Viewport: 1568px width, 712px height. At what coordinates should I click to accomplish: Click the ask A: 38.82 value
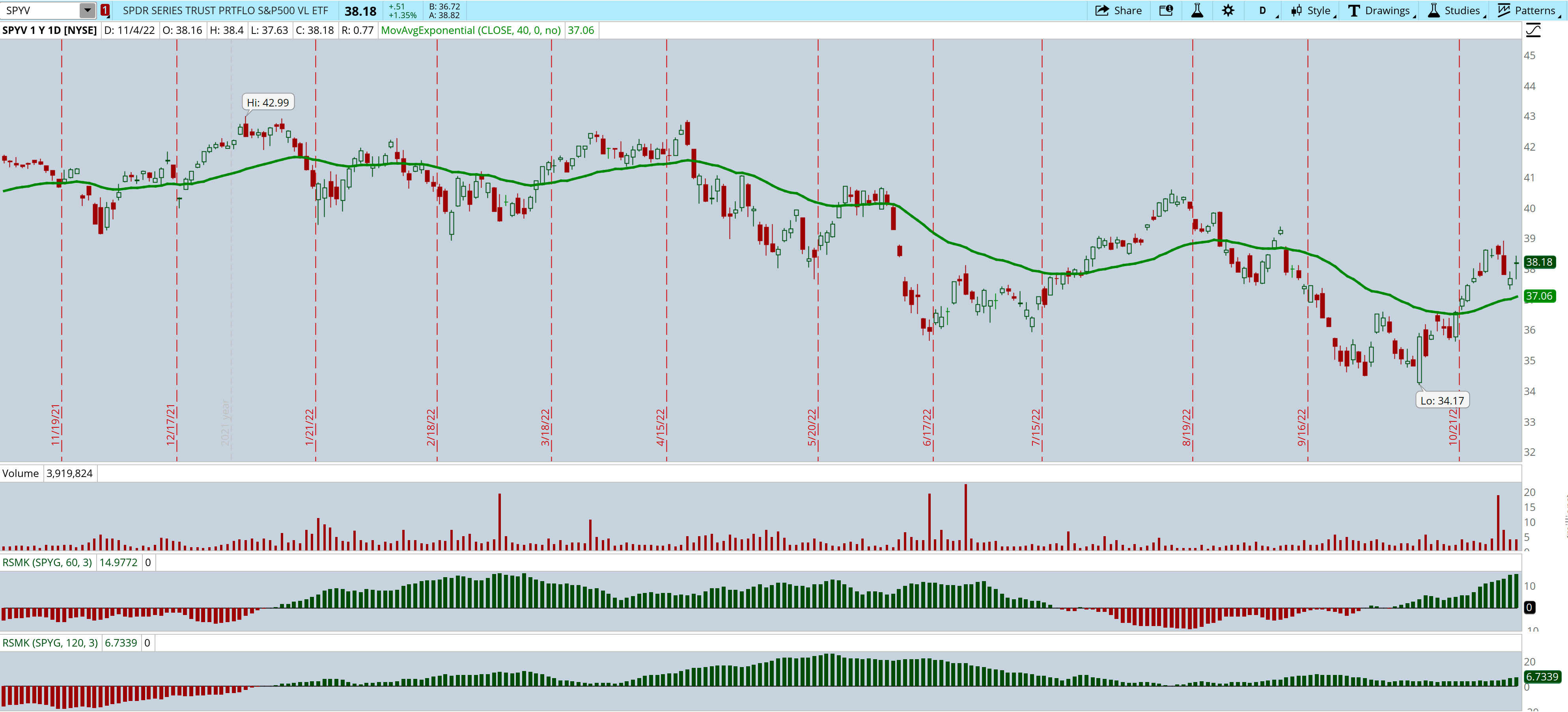444,15
